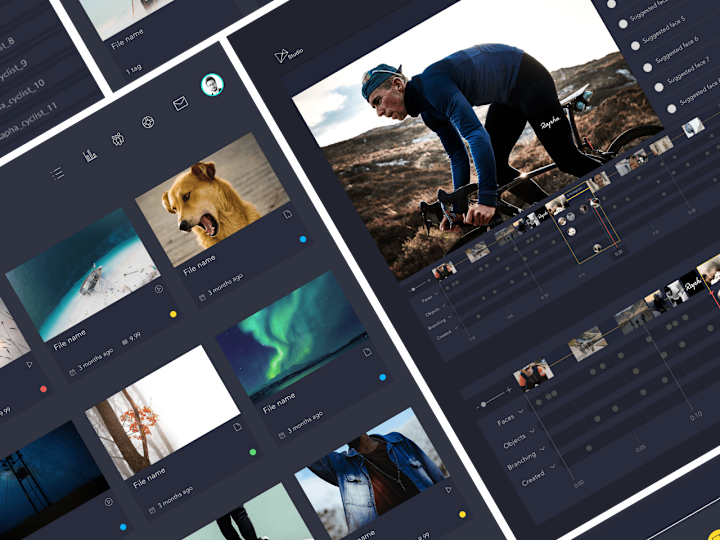Click green status dot on autumn tree card

252,452
